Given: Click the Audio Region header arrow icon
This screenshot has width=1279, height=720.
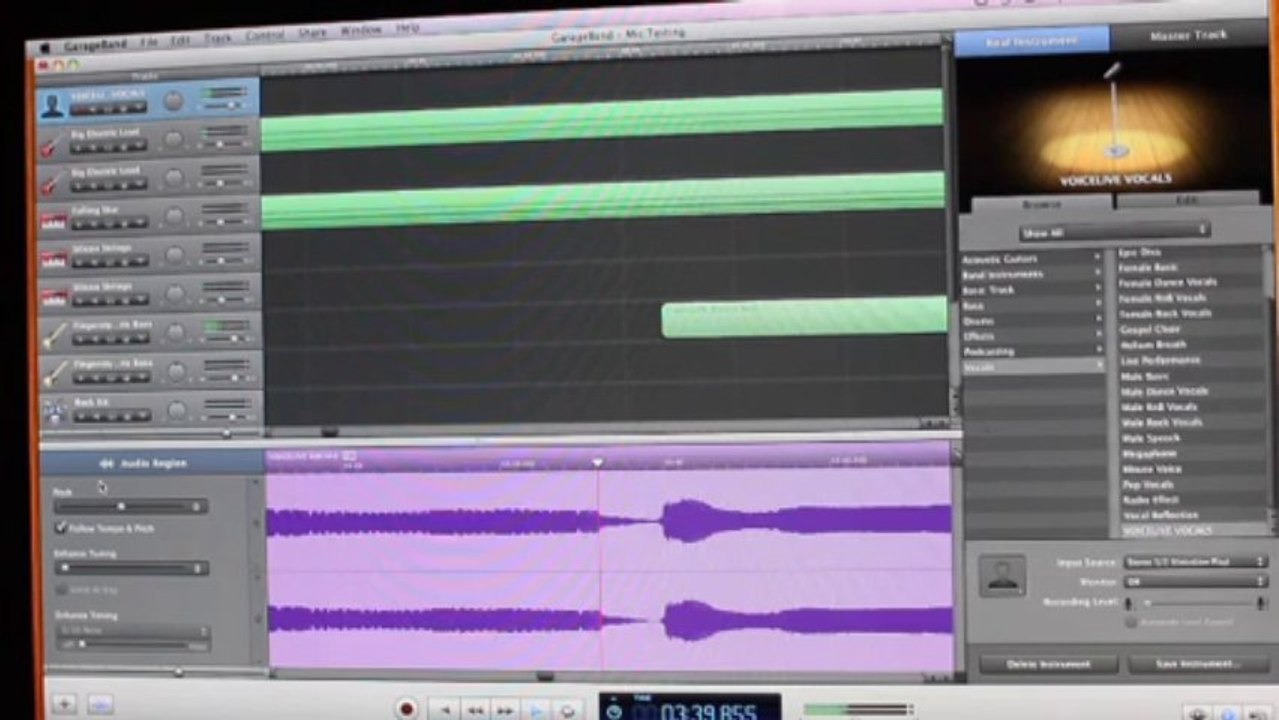Looking at the screenshot, I should (x=107, y=463).
